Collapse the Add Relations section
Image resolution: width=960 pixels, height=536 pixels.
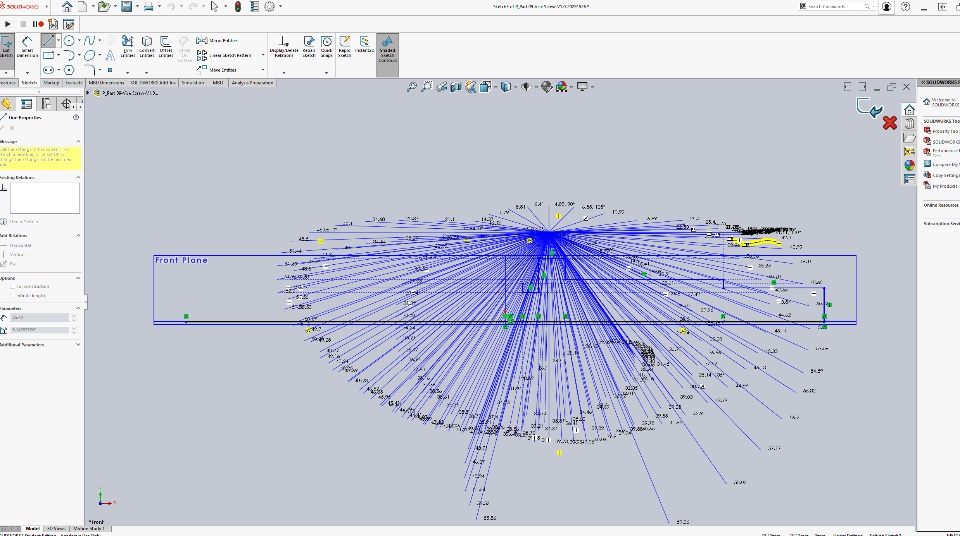pyautogui.click(x=78, y=235)
